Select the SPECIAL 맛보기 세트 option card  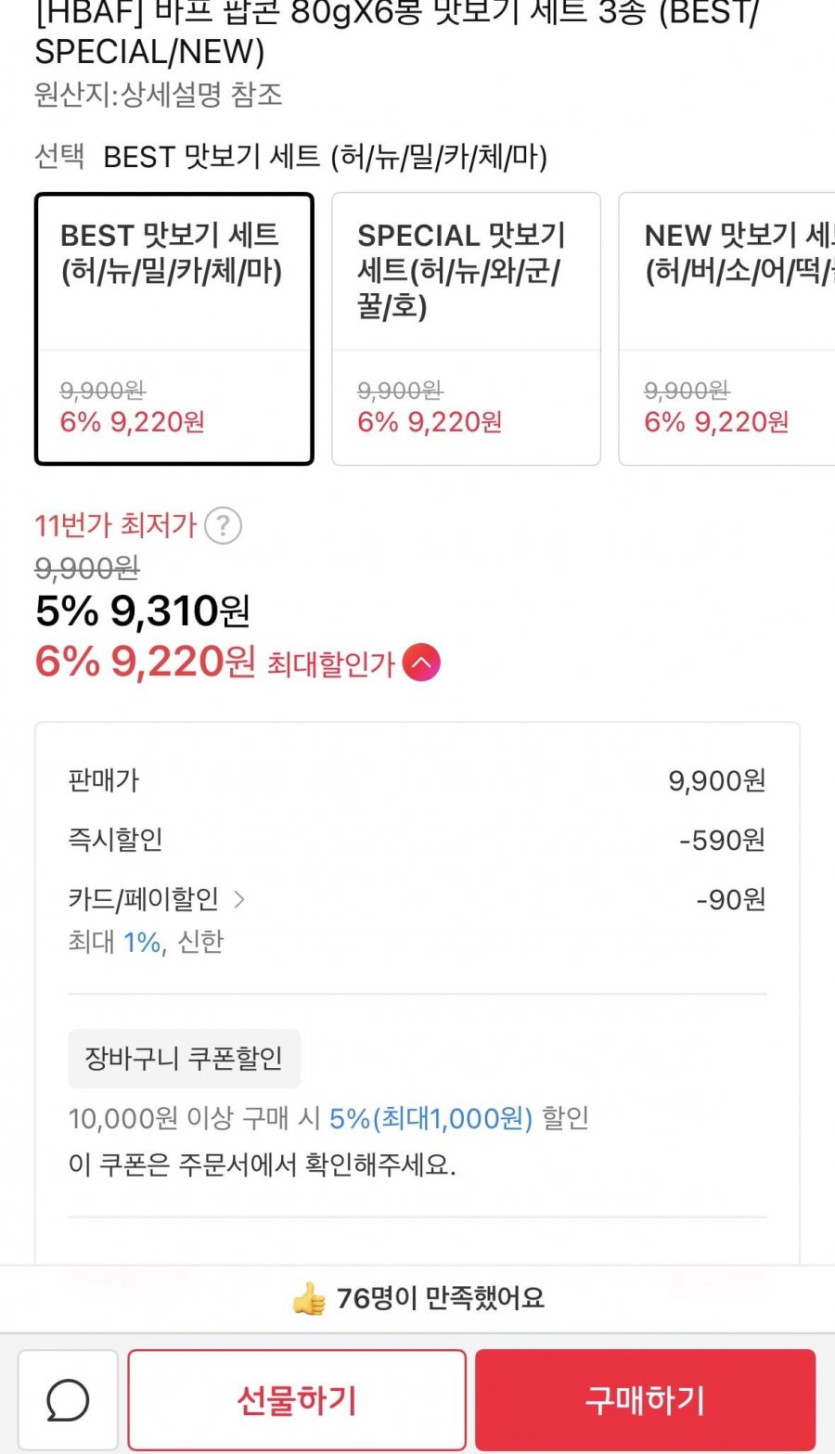tap(466, 329)
